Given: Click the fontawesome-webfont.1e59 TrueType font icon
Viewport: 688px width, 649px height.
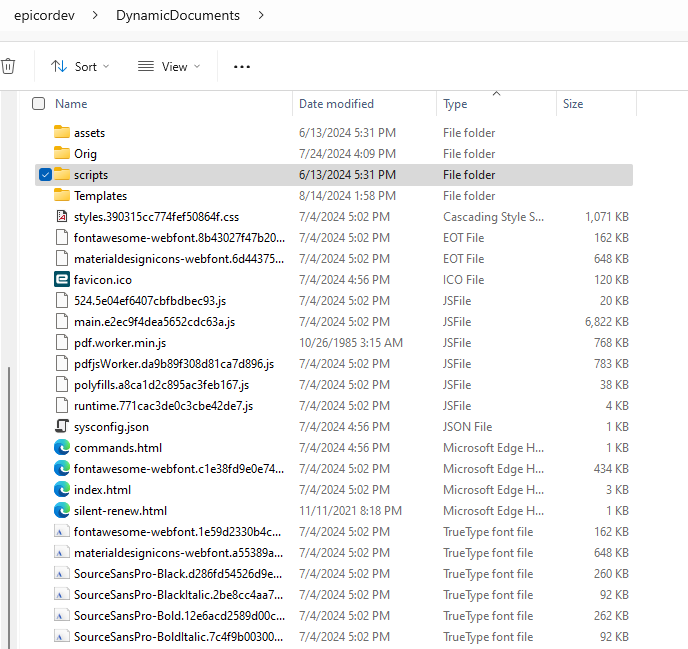Looking at the screenshot, I should [x=62, y=531].
